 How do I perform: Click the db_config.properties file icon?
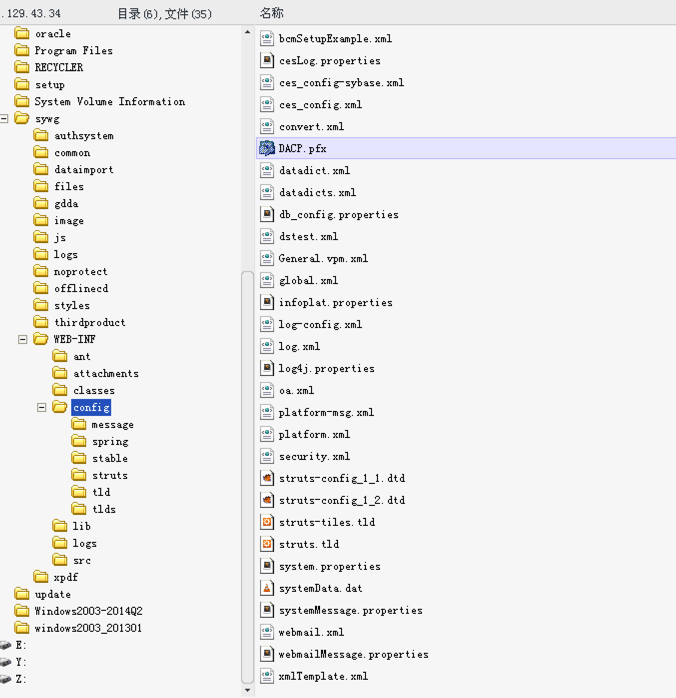[267, 214]
